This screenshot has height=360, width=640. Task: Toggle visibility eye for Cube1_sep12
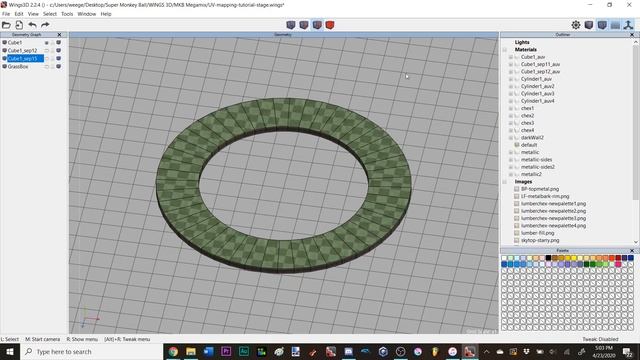tap(47, 51)
